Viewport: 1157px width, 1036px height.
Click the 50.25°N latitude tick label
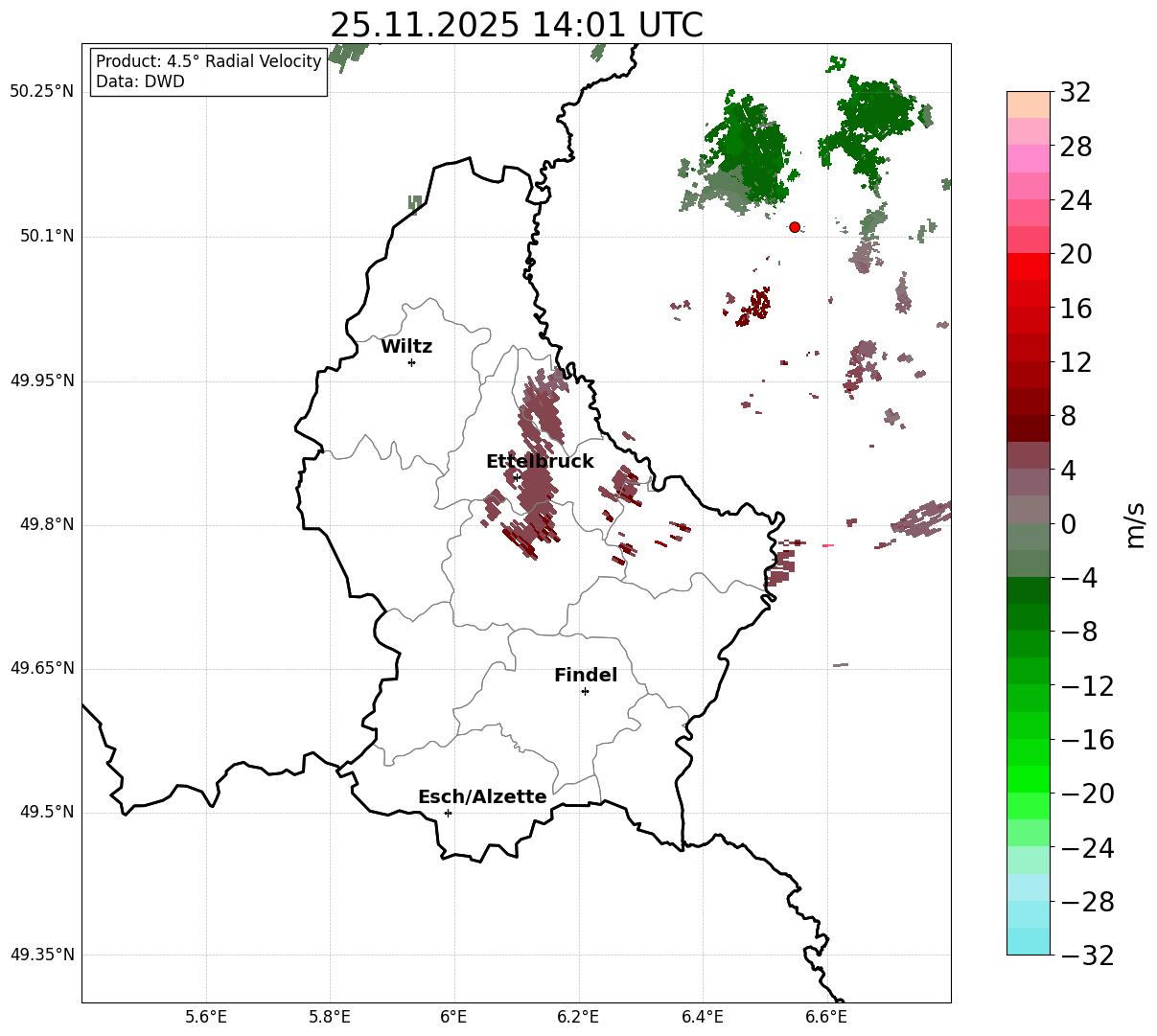[x=42, y=92]
